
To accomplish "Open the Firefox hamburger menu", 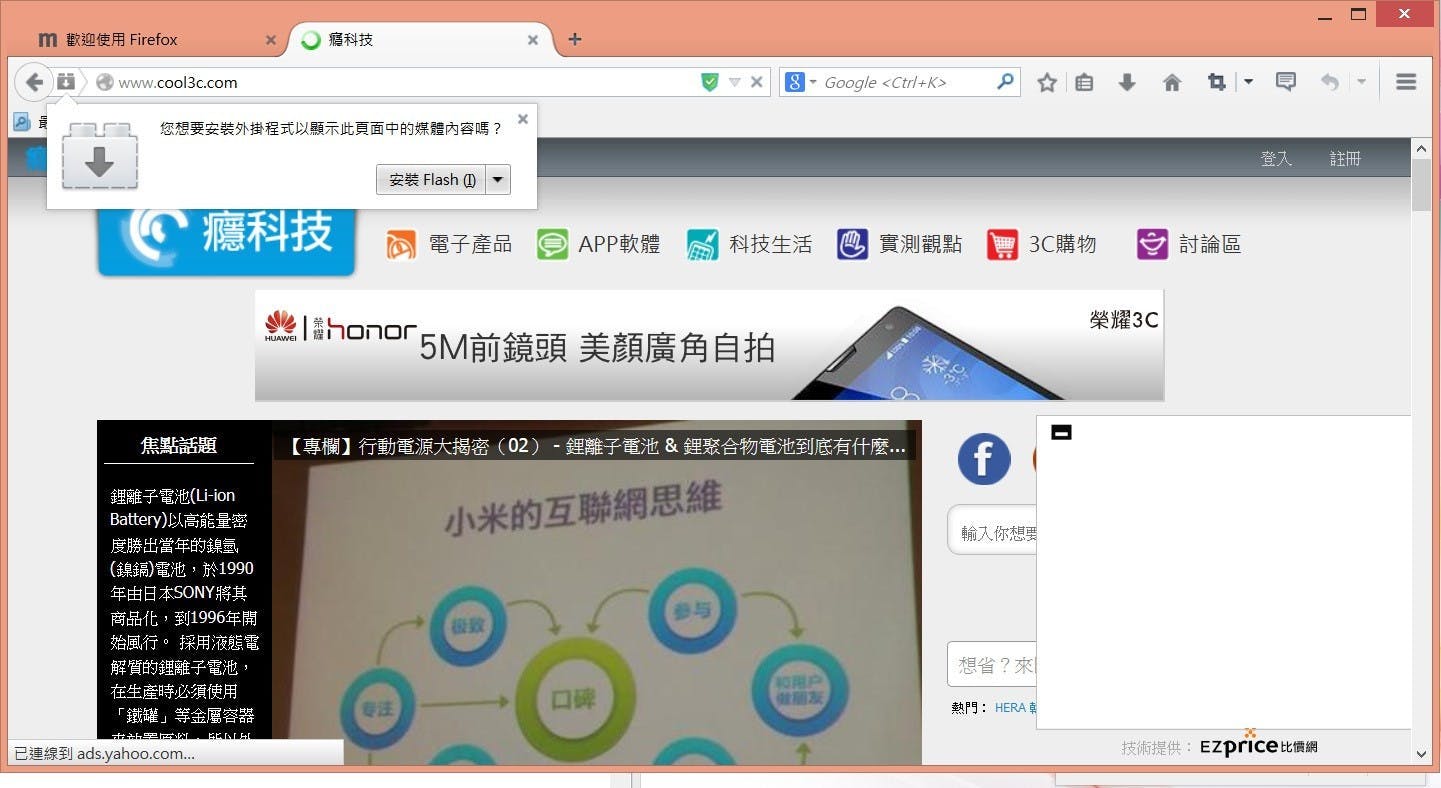I will pyautogui.click(x=1406, y=83).
